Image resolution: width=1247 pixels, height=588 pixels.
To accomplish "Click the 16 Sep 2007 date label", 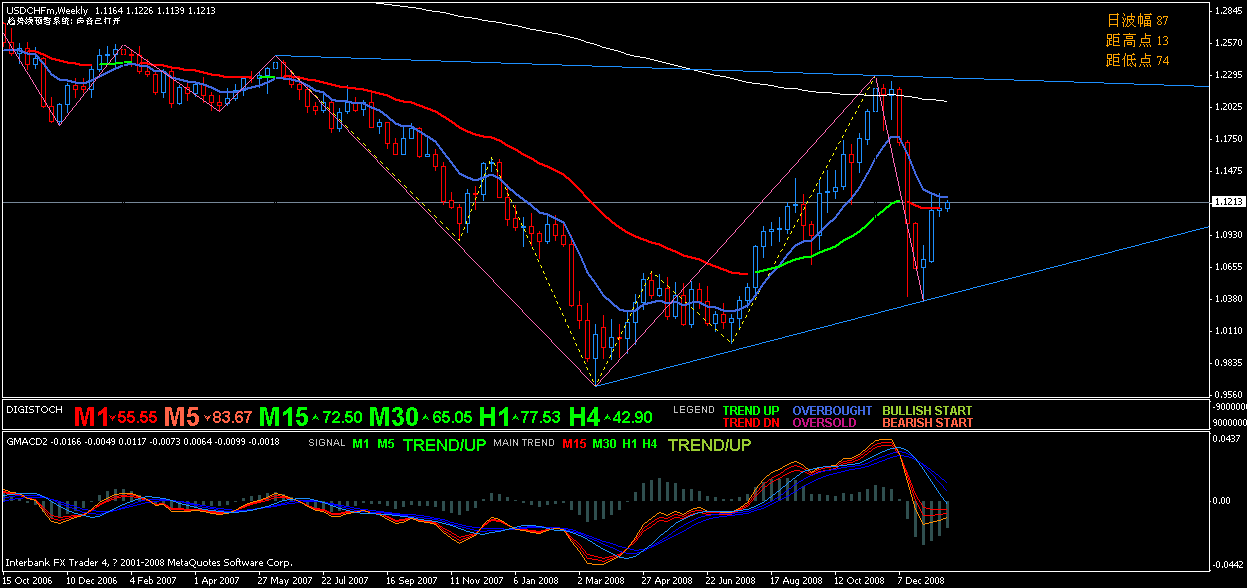I will [x=410, y=579].
